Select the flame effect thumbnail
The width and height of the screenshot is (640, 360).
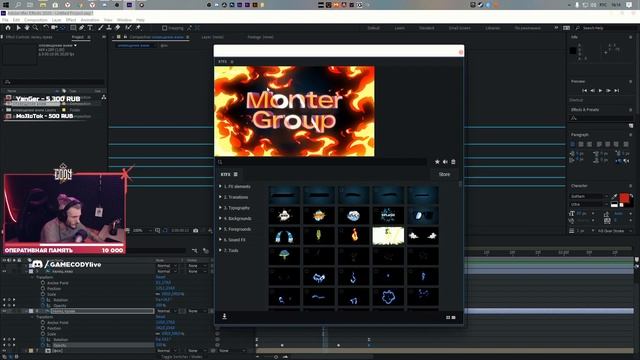(353, 236)
